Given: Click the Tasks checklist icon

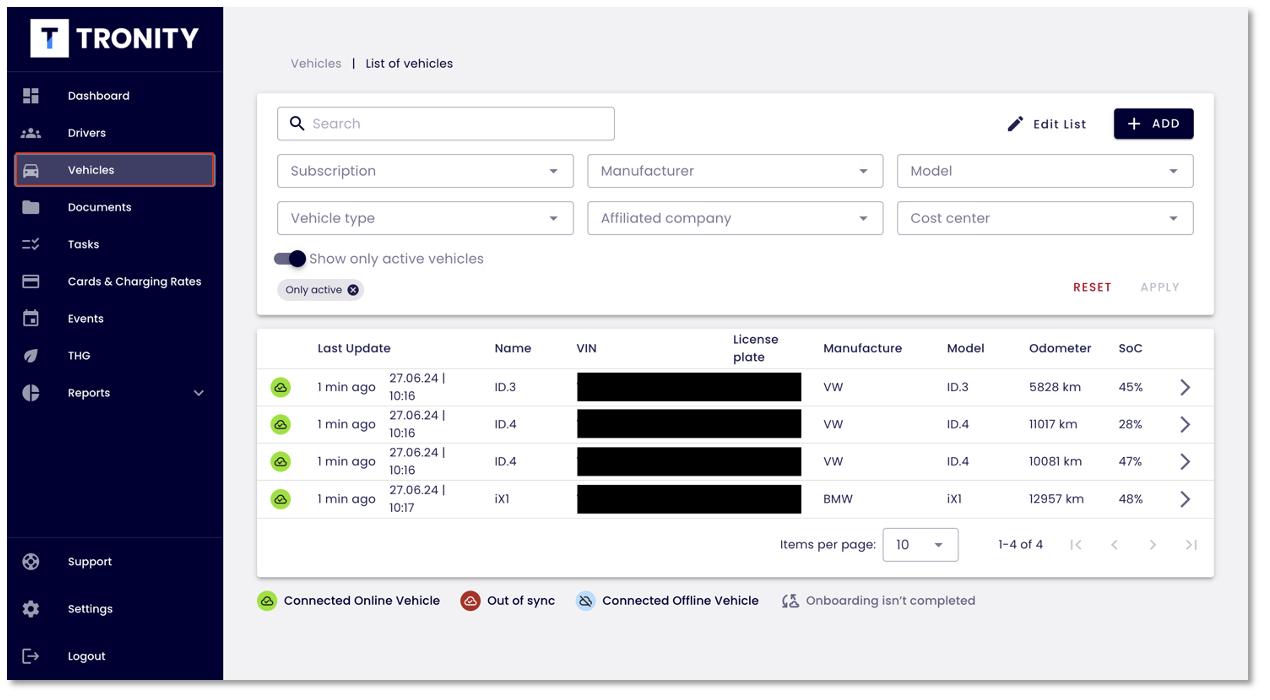Looking at the screenshot, I should (31, 244).
